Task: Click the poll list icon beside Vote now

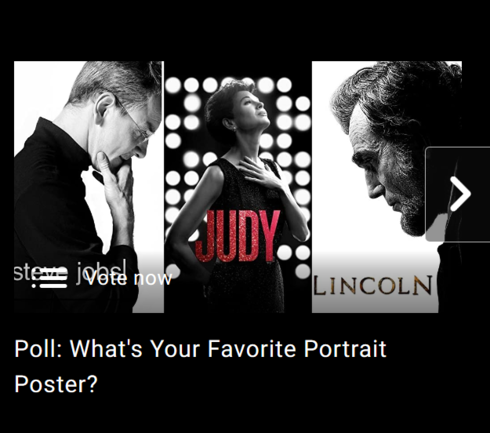Action: (50, 277)
